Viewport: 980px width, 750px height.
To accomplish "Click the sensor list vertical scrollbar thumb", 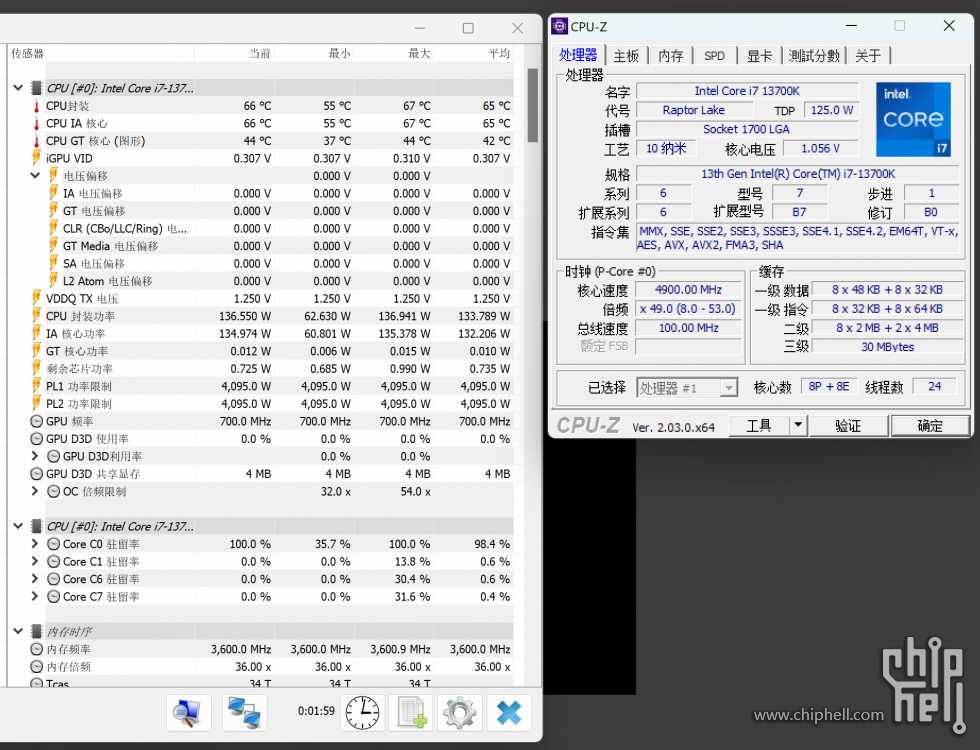I will point(532,106).
